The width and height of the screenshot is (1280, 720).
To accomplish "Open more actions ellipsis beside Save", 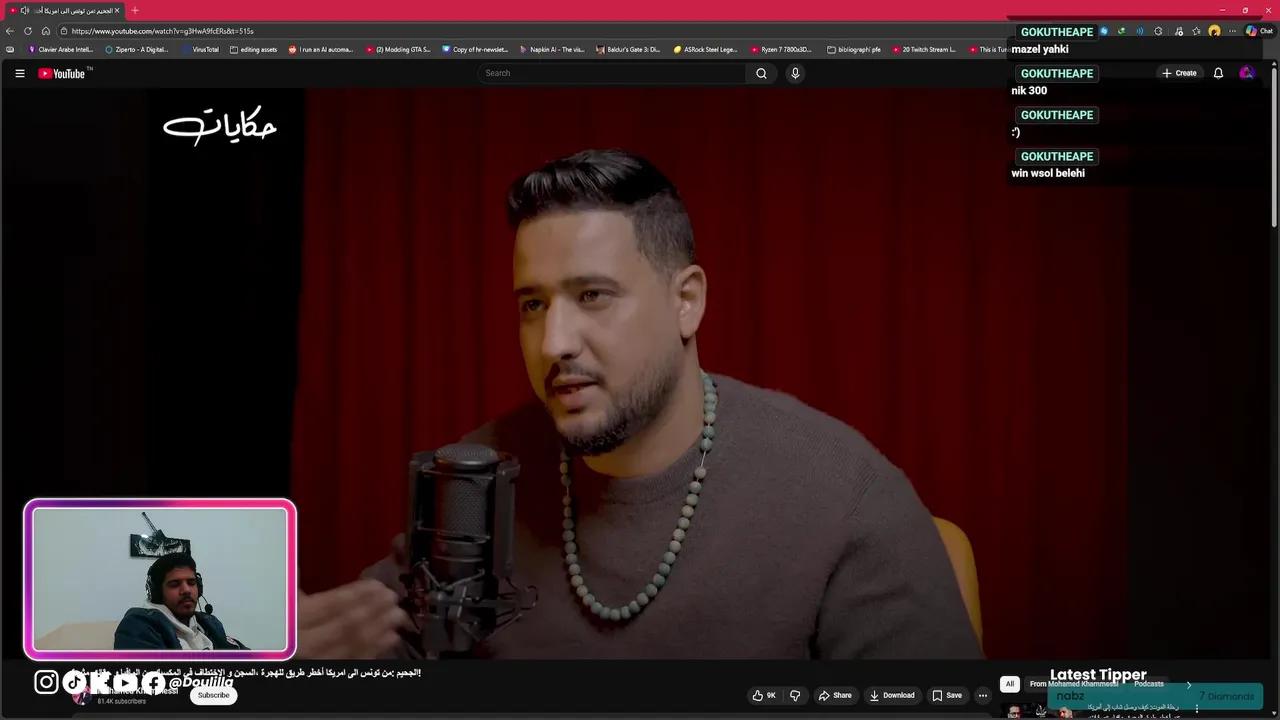I will pos(983,695).
